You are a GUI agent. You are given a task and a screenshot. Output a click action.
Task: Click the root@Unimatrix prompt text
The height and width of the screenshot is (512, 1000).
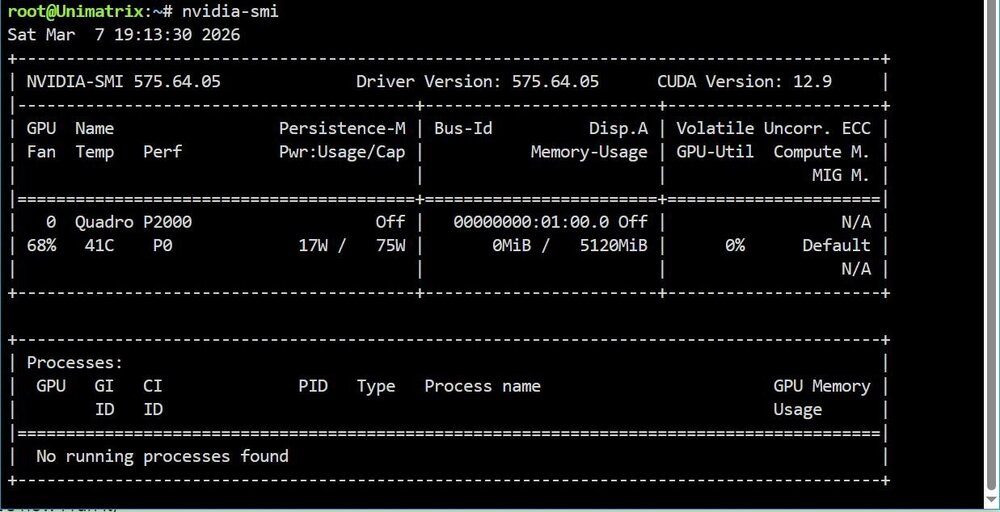(75, 11)
